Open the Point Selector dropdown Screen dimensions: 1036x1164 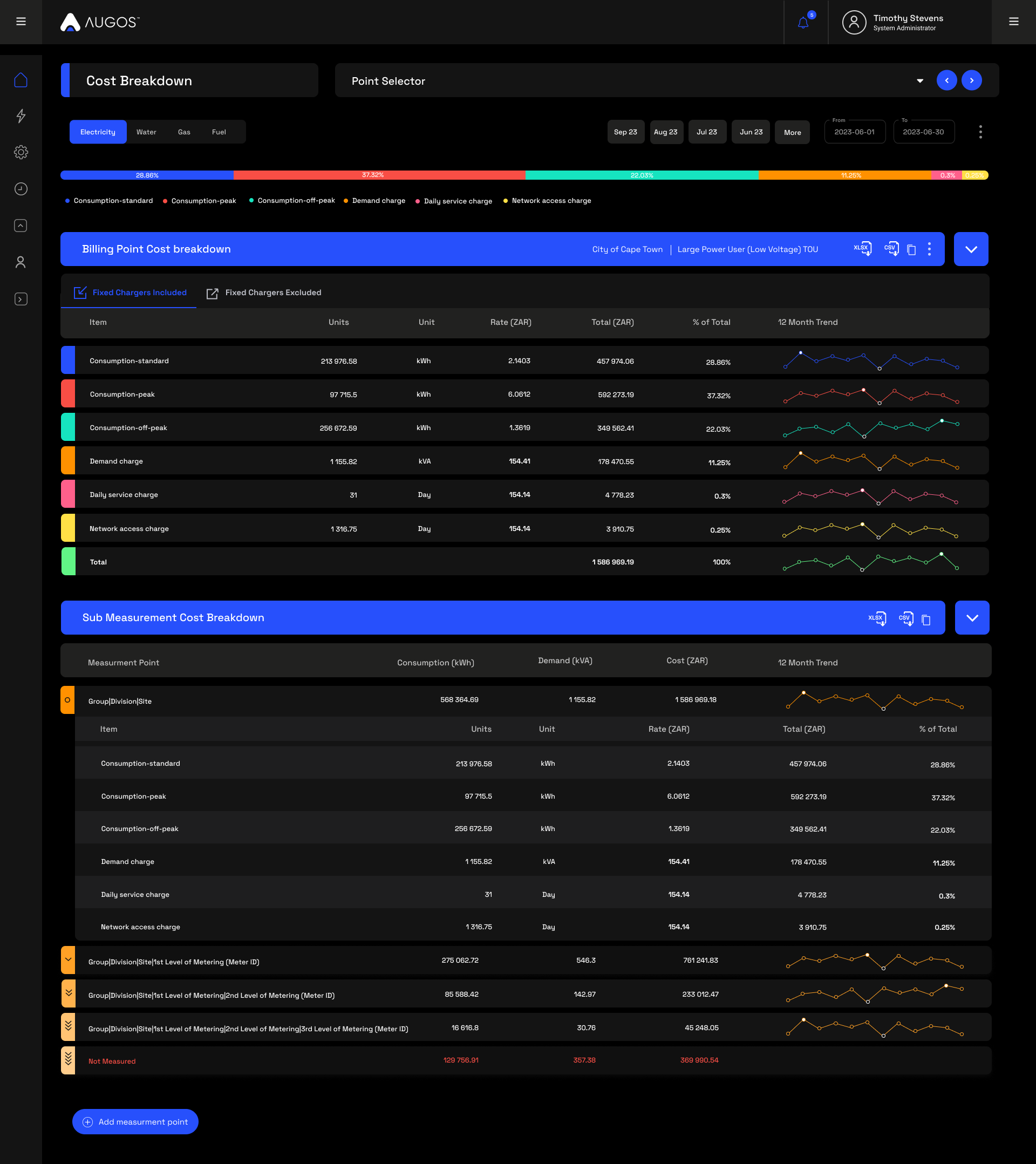click(x=919, y=81)
